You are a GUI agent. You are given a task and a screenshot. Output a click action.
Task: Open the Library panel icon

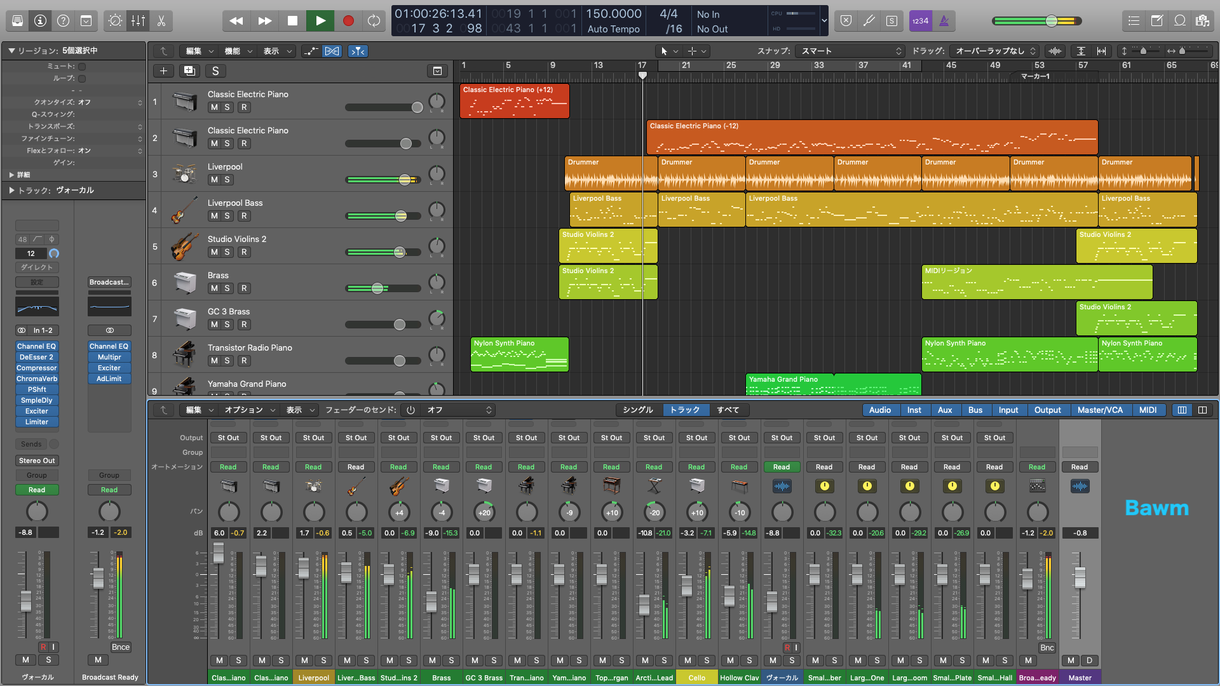[17, 21]
